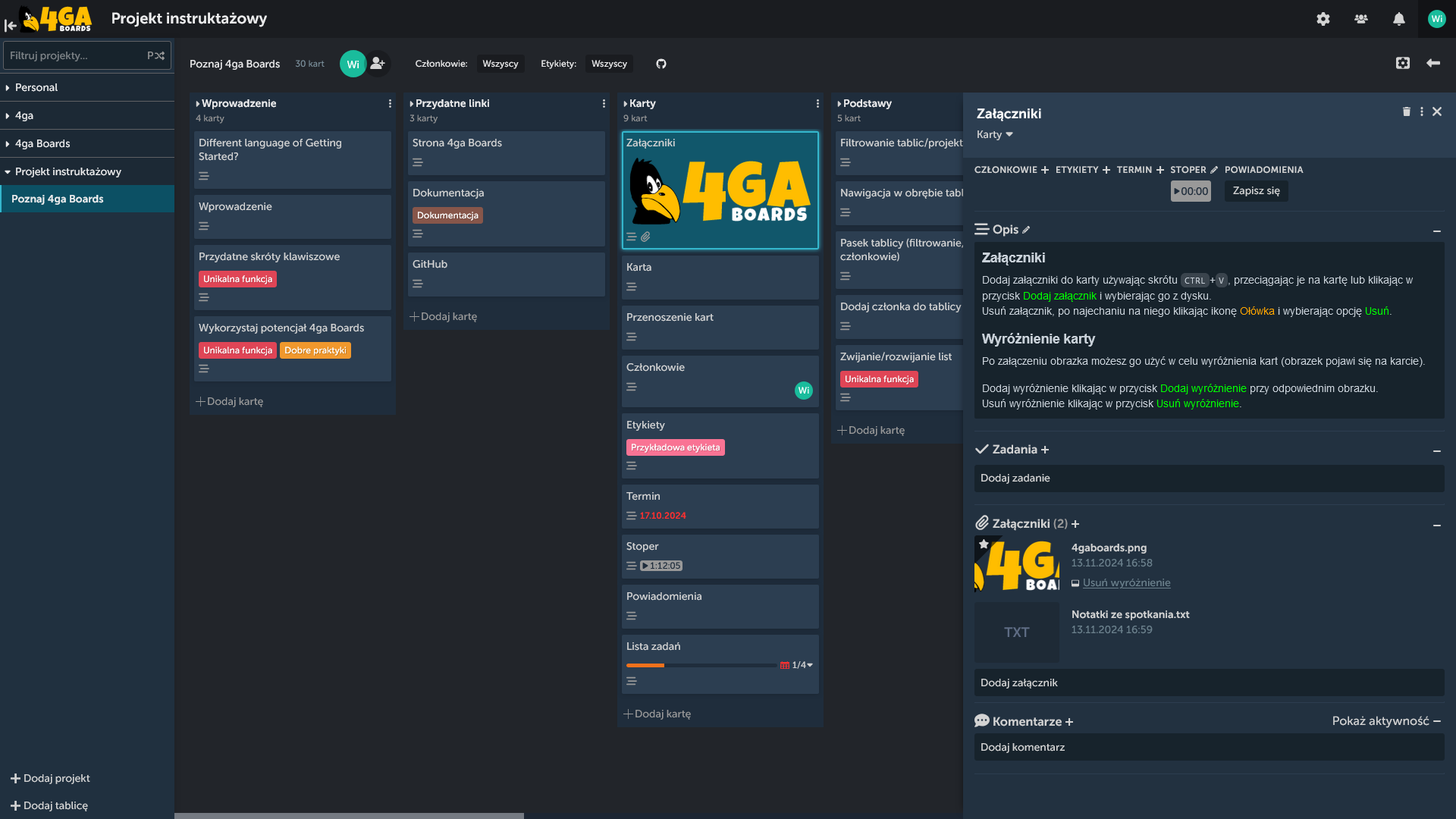The height and width of the screenshot is (819, 1456).
Task: Open the GitHub icon in board header
Action: tap(661, 64)
